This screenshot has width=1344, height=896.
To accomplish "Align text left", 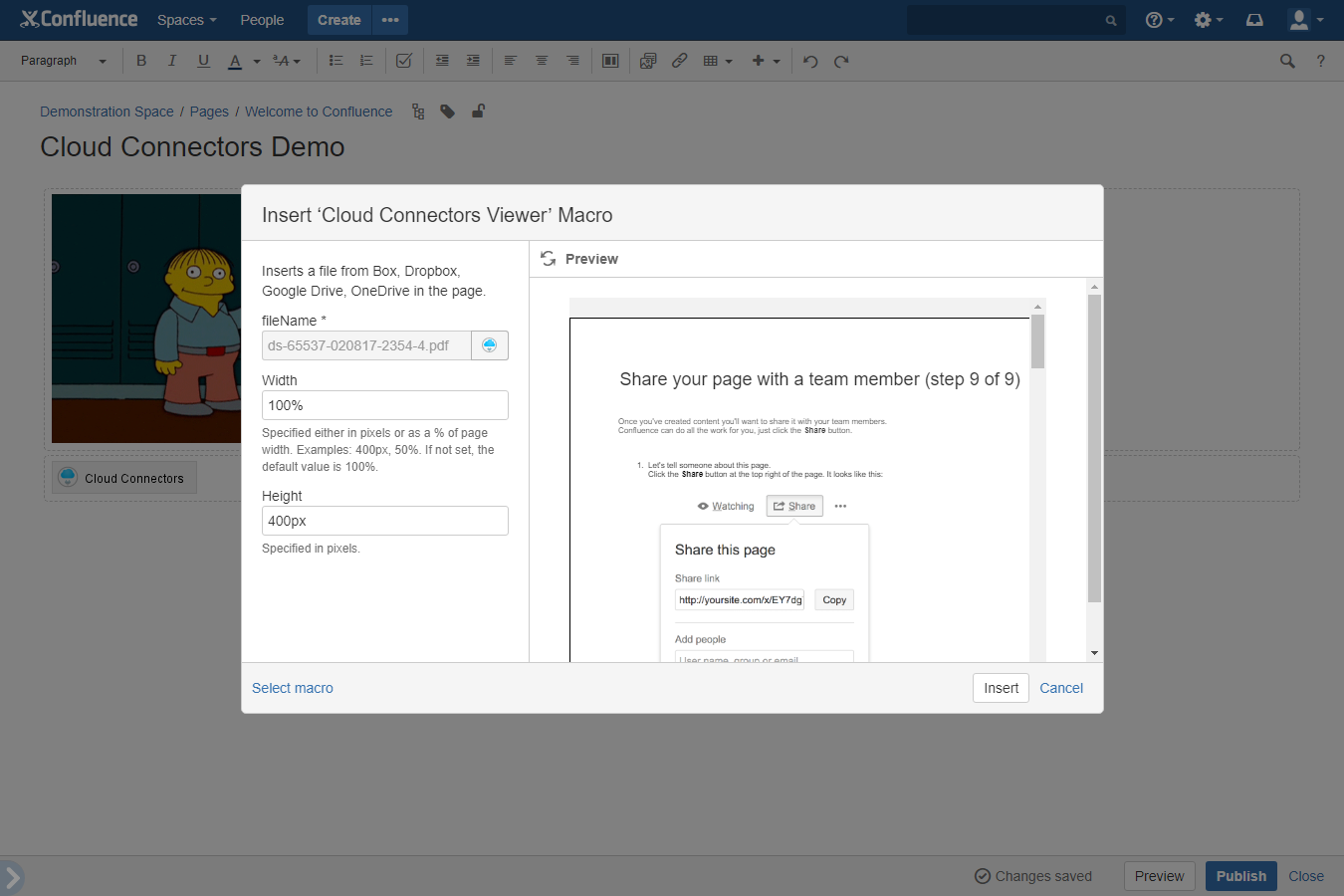I will [511, 61].
